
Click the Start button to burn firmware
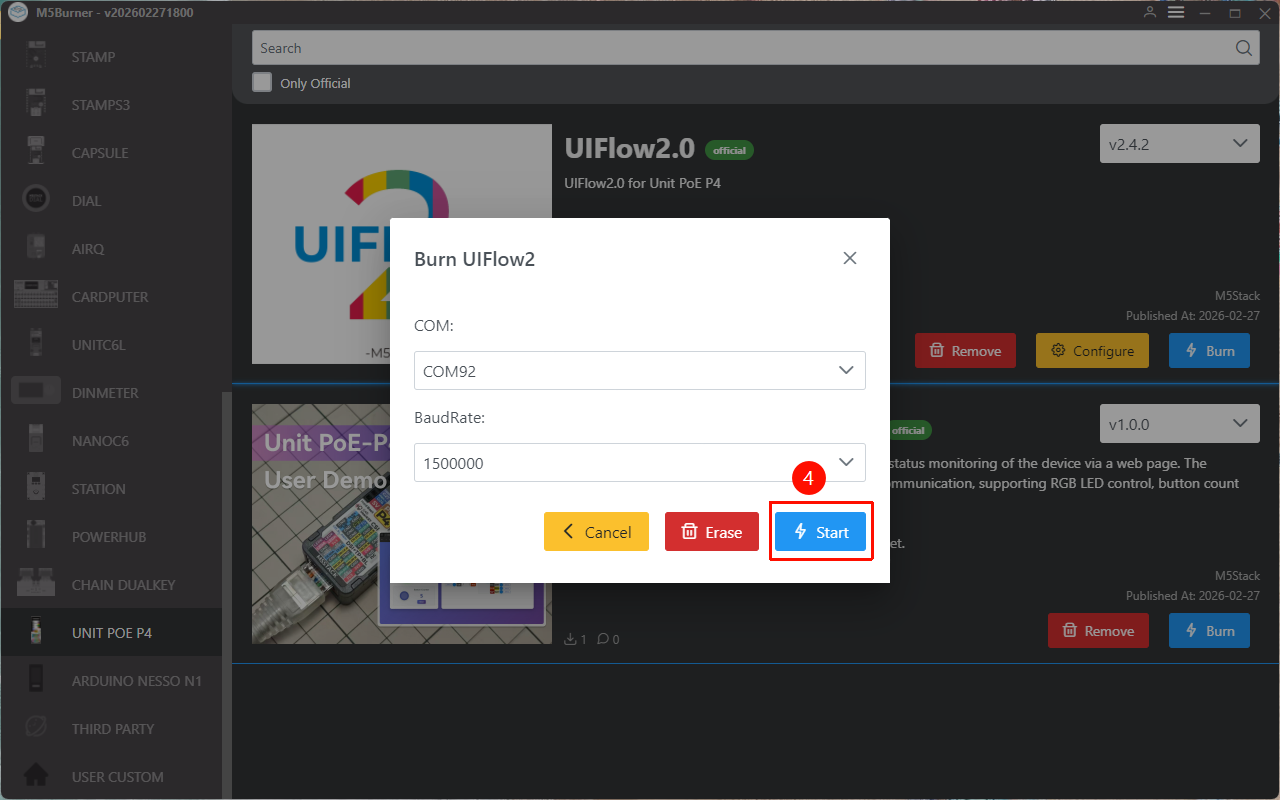click(x=820, y=532)
